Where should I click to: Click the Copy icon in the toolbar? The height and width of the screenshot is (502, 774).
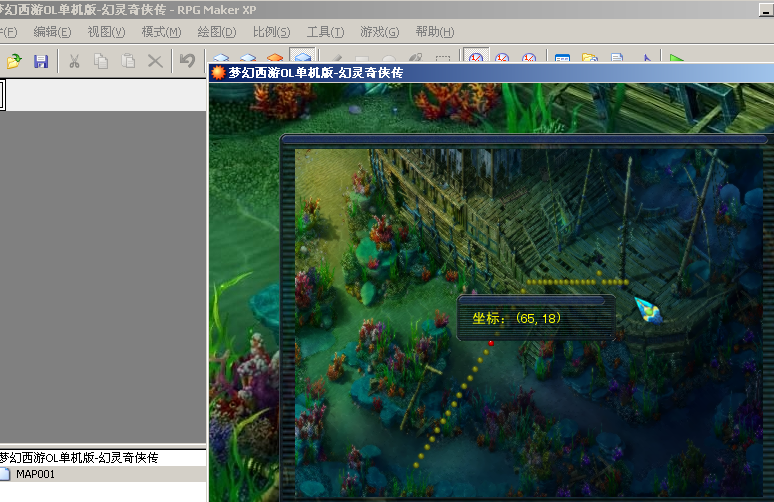pyautogui.click(x=101, y=61)
